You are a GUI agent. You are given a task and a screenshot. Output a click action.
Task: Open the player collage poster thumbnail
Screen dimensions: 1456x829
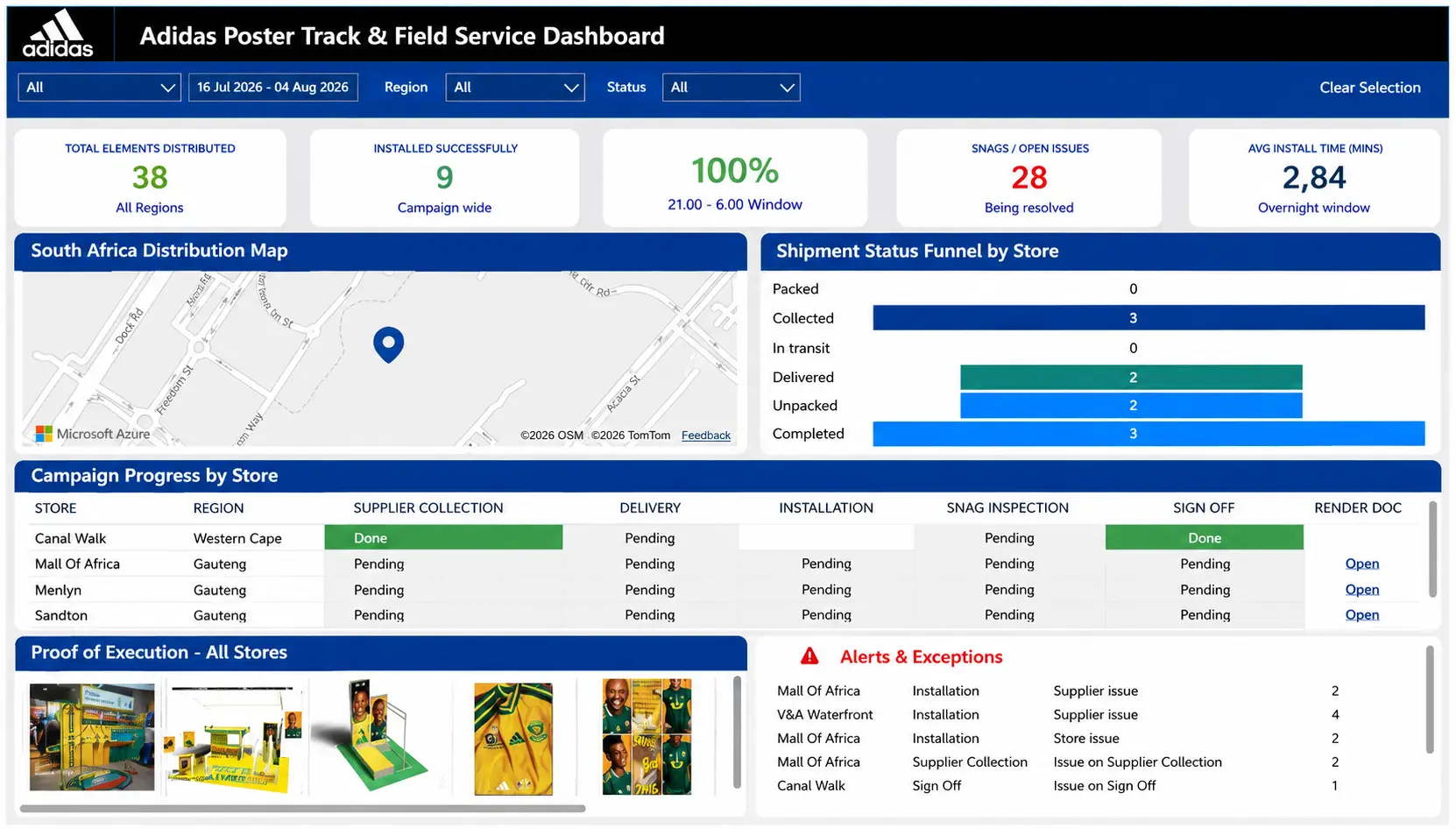tap(647, 737)
